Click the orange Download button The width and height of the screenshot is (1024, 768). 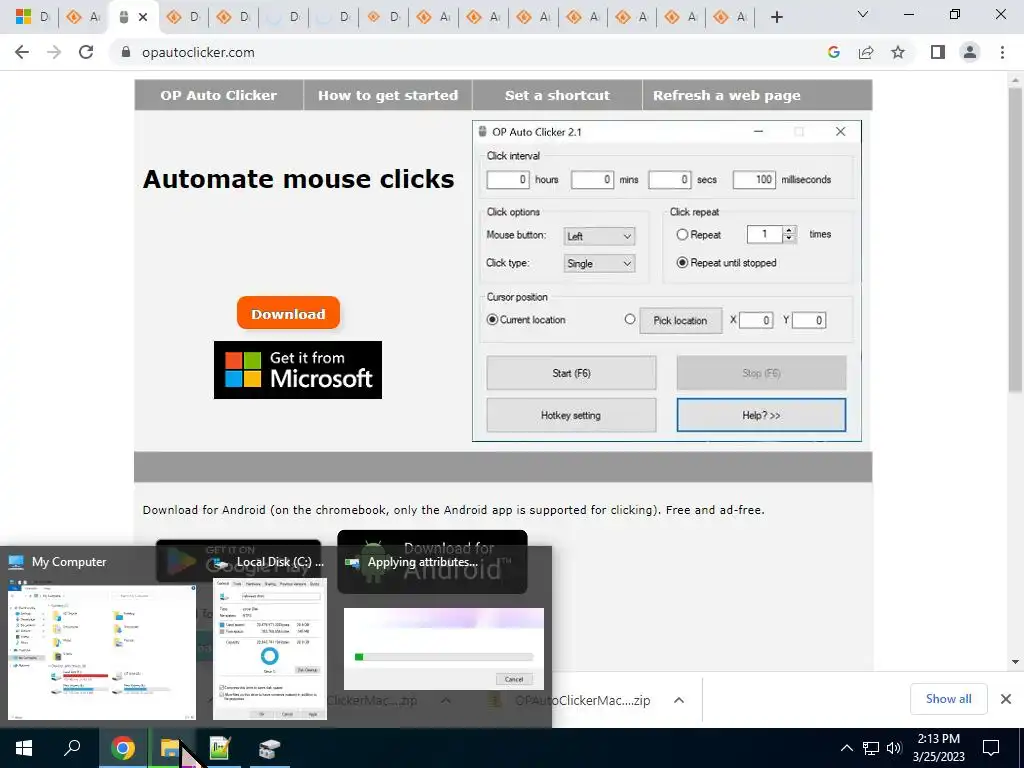(288, 313)
